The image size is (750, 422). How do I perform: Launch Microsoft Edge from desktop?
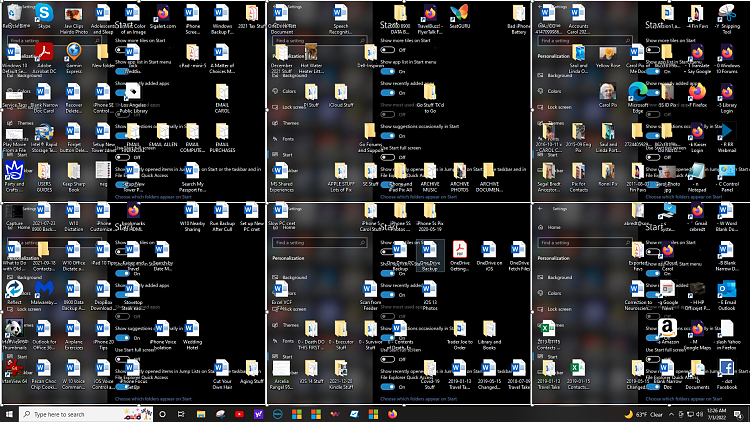point(637,96)
